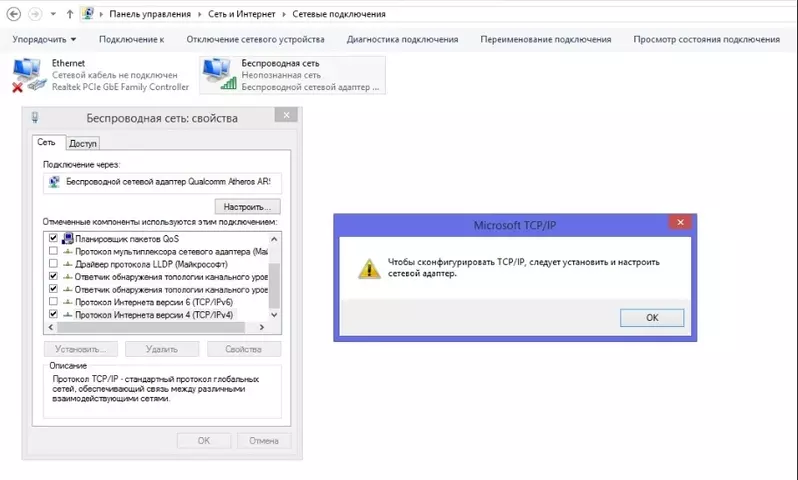Click the back navigation arrow

[x=14, y=14]
